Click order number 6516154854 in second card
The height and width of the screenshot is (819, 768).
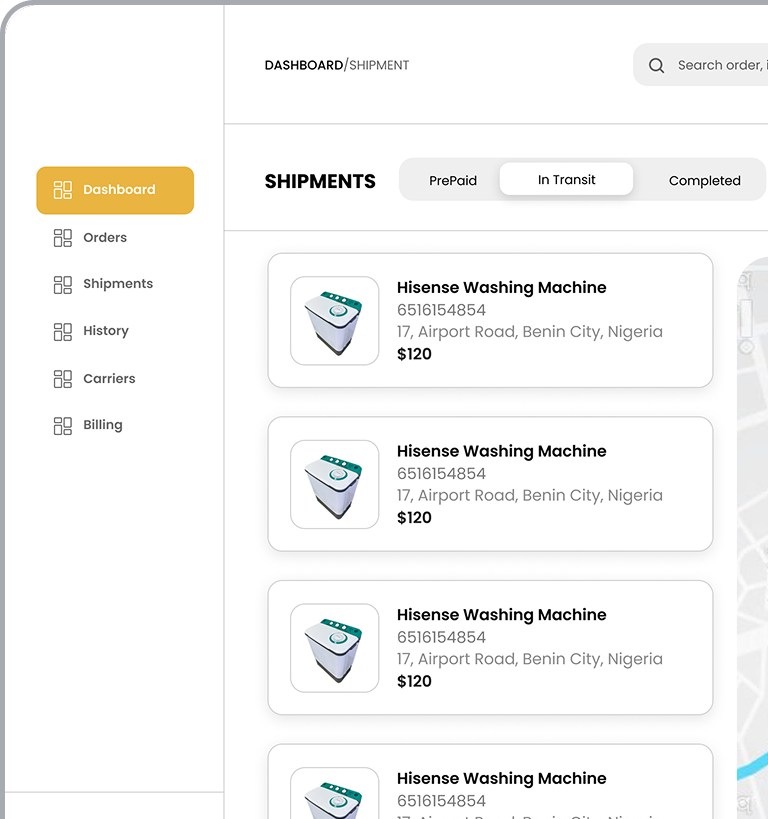pos(441,473)
